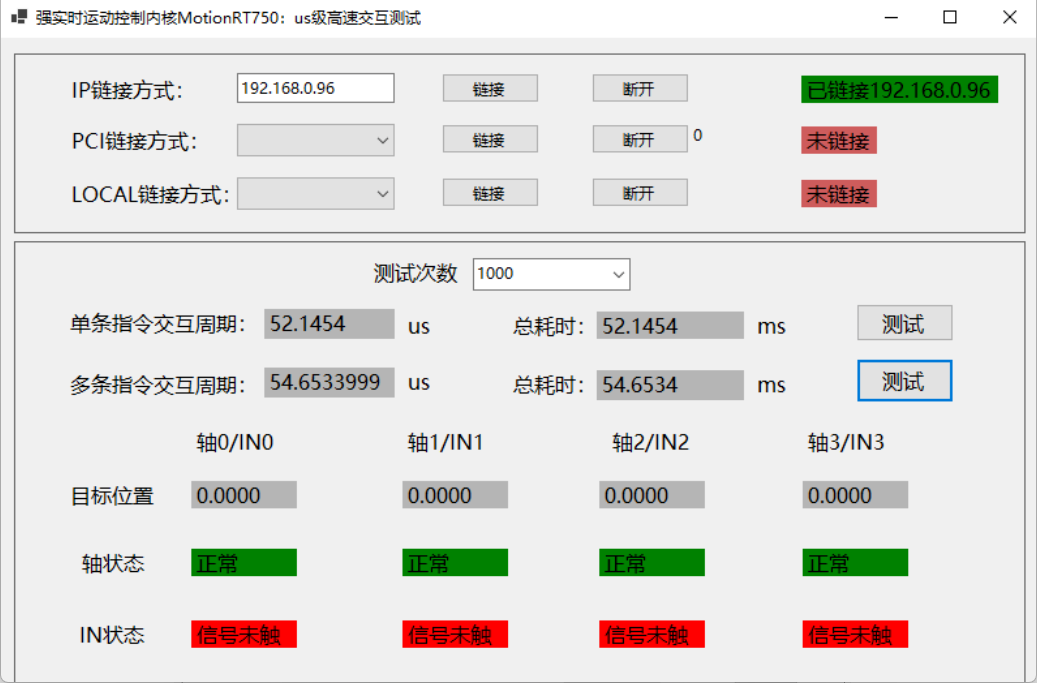Click 轴状态 正常 indicator for 轴2
Viewport: 1037px width, 683px height.
pos(652,563)
